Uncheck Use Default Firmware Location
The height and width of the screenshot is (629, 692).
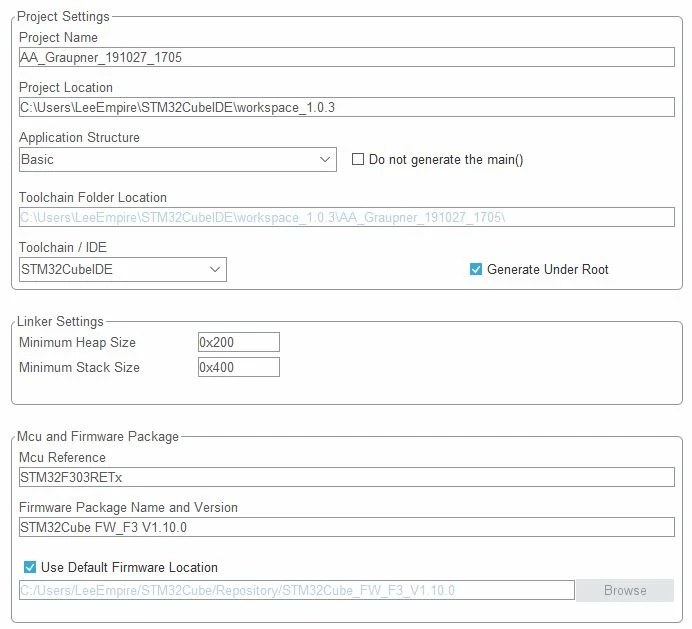30,567
